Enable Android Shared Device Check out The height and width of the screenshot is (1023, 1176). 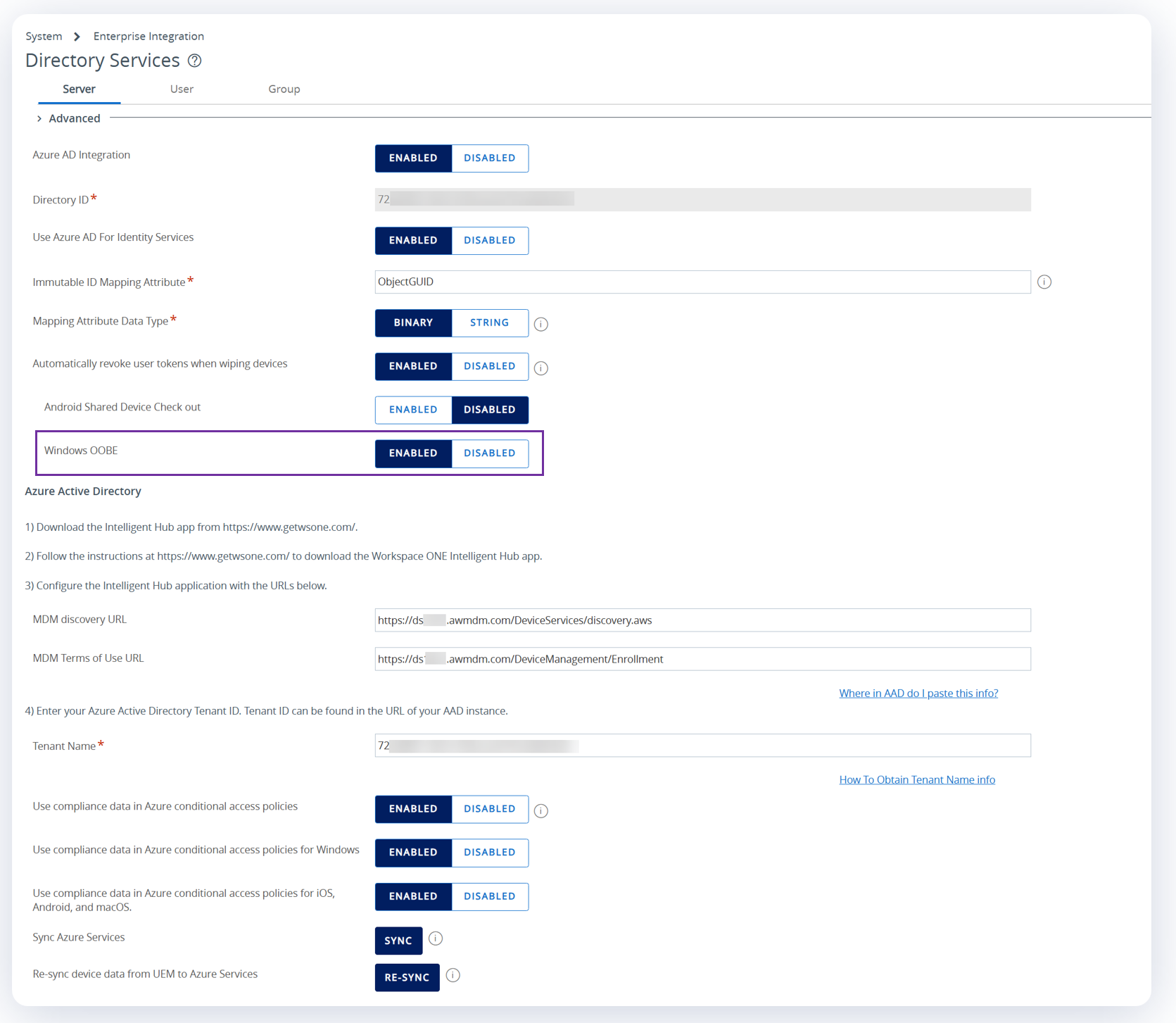413,409
